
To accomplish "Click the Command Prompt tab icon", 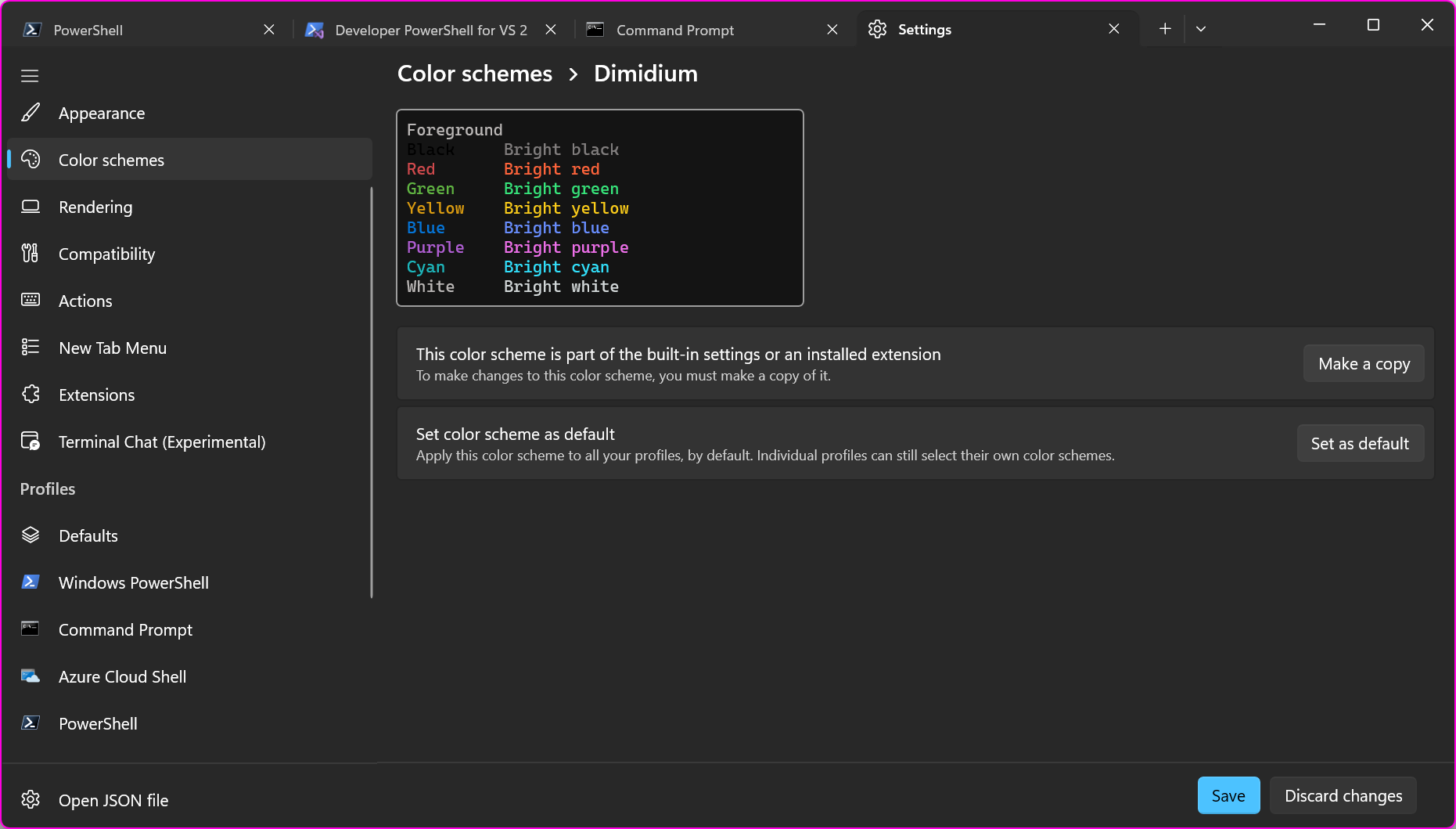I will 595,30.
